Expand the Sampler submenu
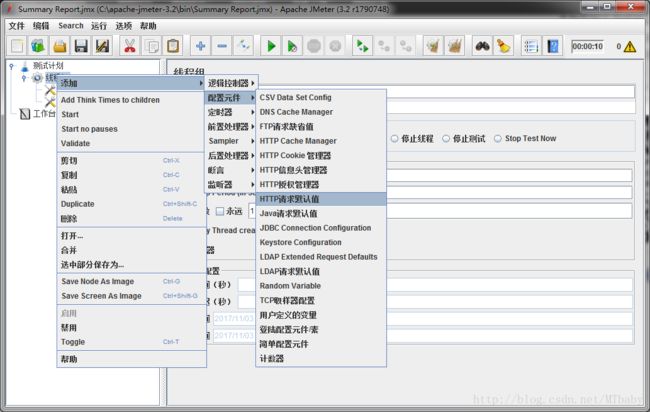 (230, 141)
